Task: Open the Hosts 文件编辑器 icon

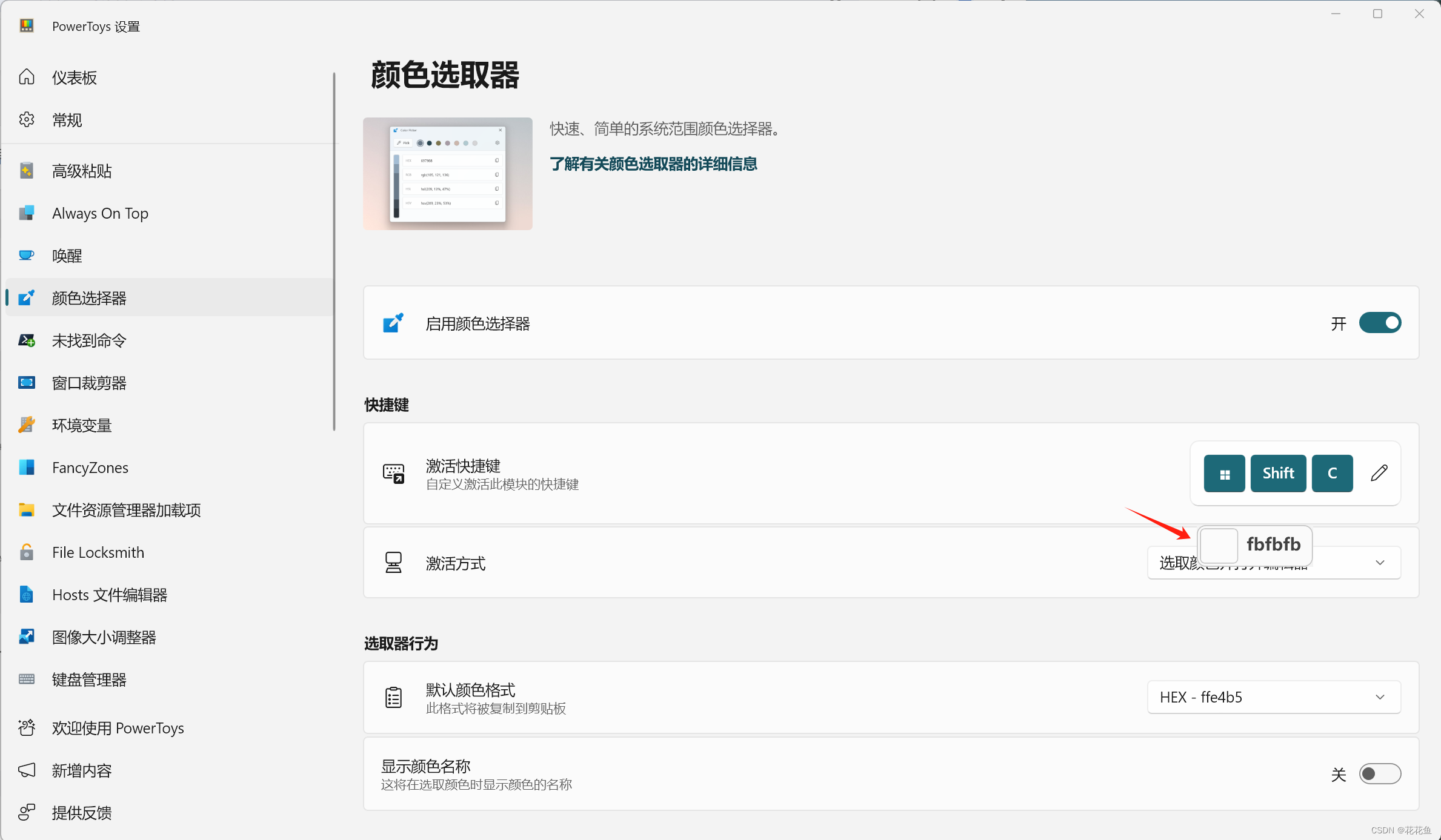Action: pos(27,595)
